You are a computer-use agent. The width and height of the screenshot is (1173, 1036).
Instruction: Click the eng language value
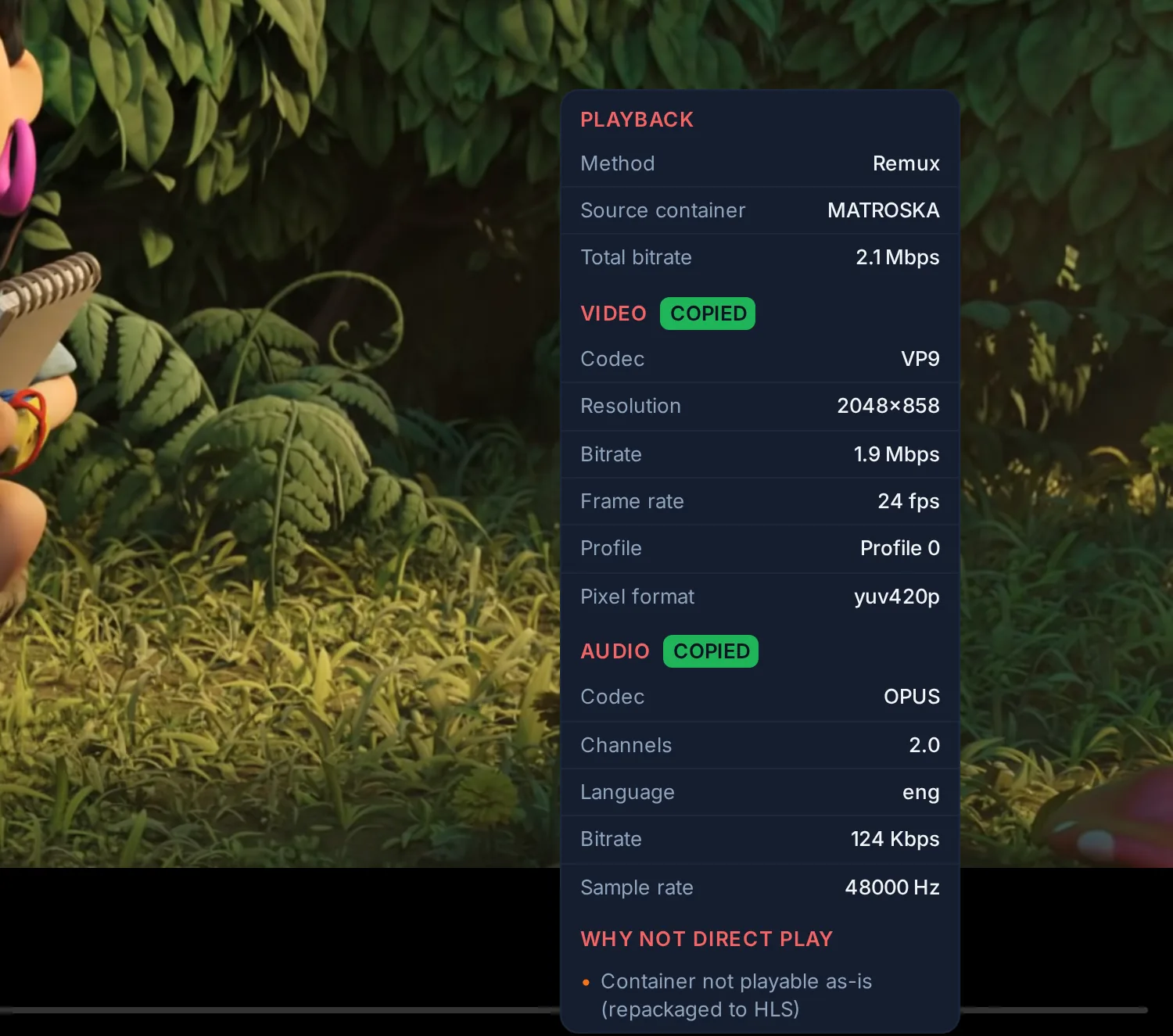click(x=921, y=793)
